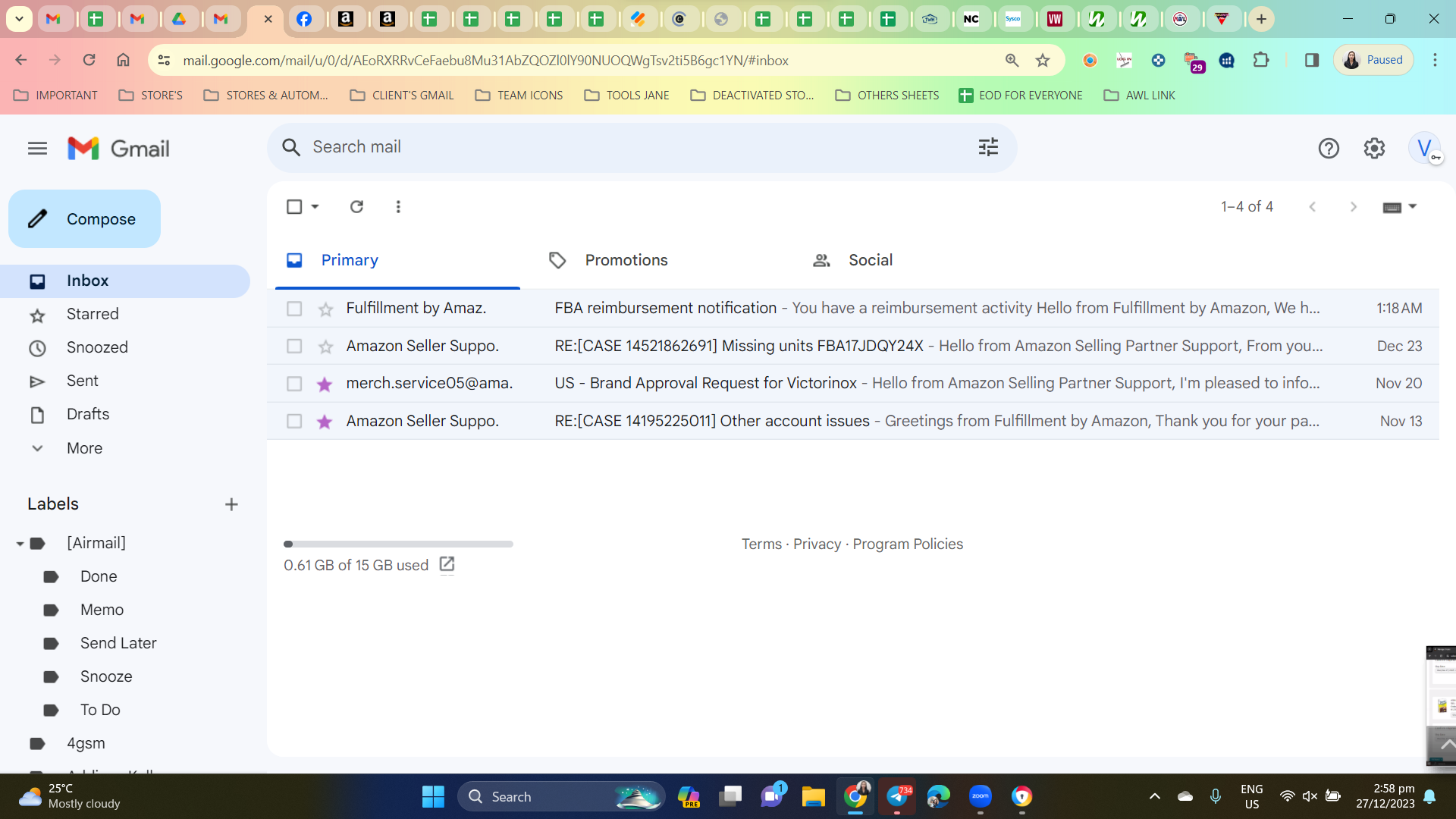Bookmark this tab star icon
This screenshot has width=1456, height=819.
(1043, 60)
